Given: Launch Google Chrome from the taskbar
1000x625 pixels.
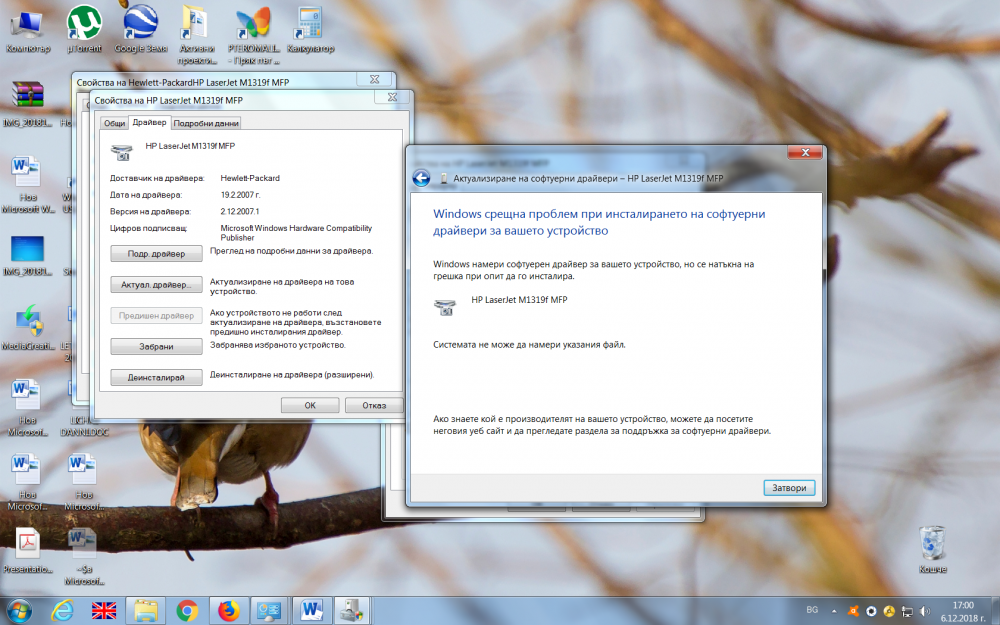Looking at the screenshot, I should click(x=187, y=611).
